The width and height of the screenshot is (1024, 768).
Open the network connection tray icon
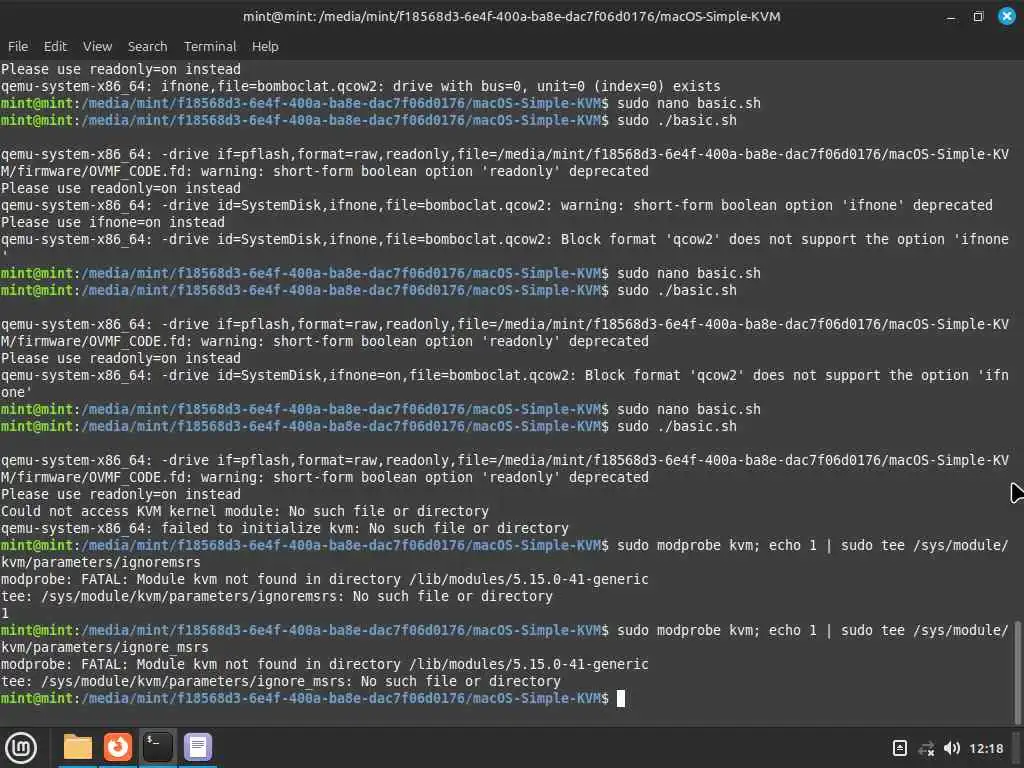click(926, 748)
